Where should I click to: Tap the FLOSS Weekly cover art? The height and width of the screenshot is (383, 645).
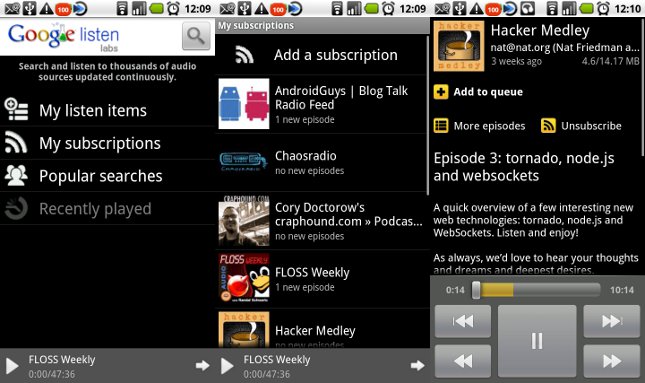(x=244, y=279)
